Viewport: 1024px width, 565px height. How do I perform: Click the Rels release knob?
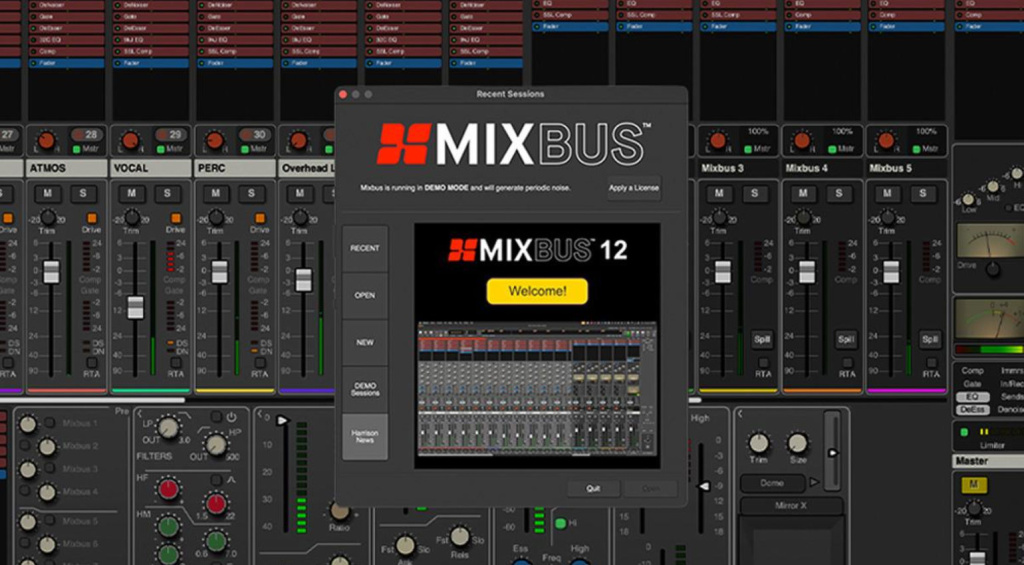[460, 536]
